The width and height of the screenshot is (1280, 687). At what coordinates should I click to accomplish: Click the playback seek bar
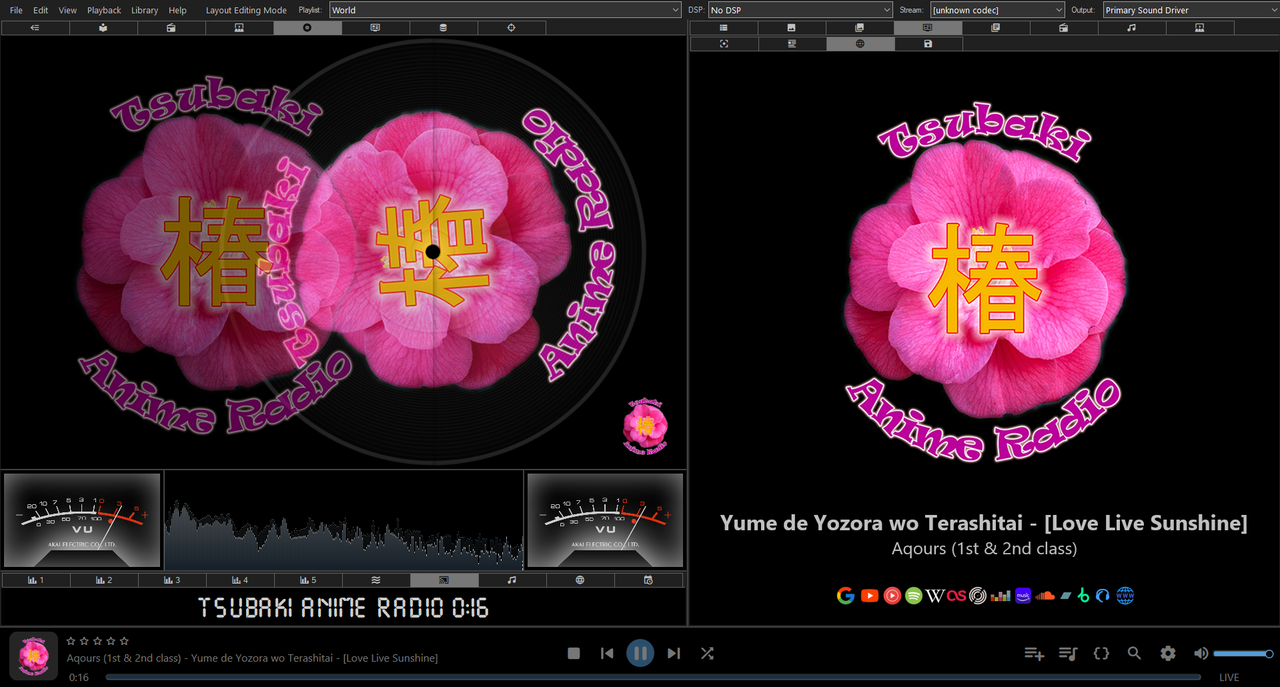pos(655,677)
